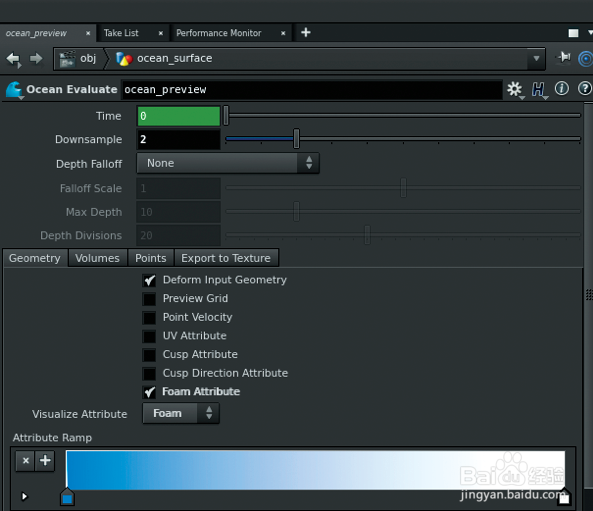
Task: Click the forward navigation arrow
Action: pyautogui.click(x=36, y=59)
